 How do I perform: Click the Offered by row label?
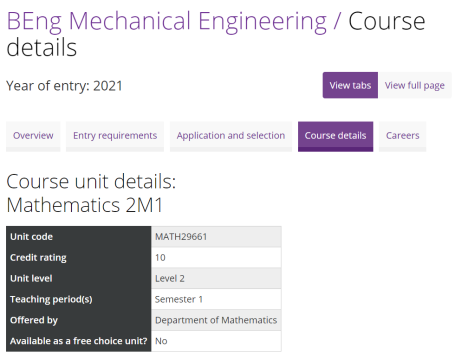(79, 320)
